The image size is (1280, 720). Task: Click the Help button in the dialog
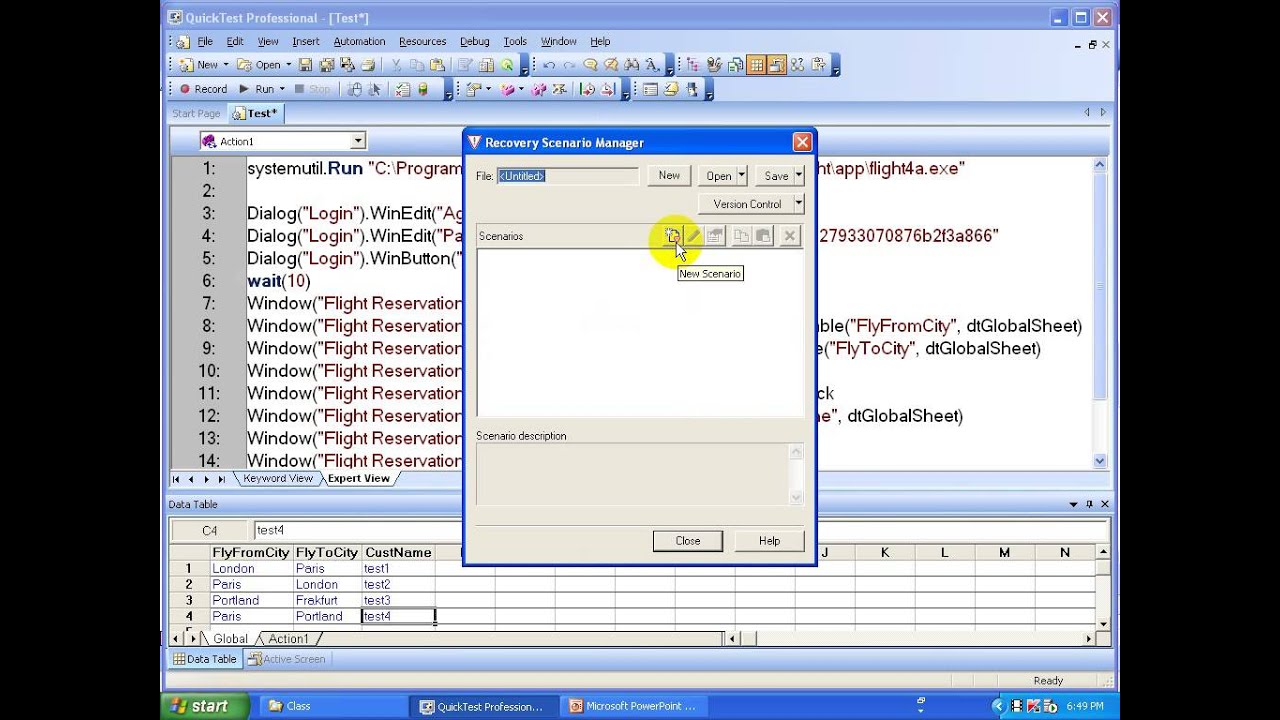[x=769, y=541]
